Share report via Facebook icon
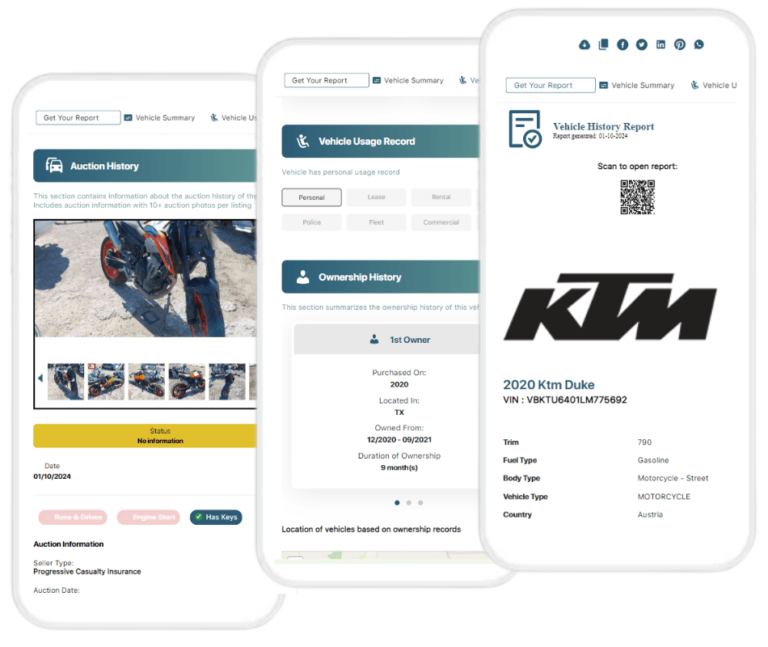Screen dimensions: 768x647 (622, 45)
